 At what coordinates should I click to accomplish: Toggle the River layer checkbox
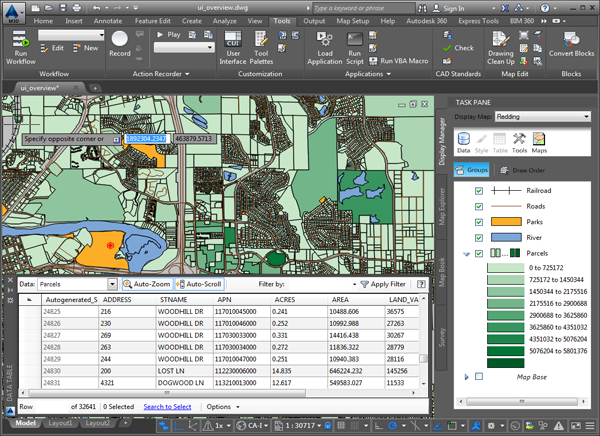pyautogui.click(x=480, y=238)
